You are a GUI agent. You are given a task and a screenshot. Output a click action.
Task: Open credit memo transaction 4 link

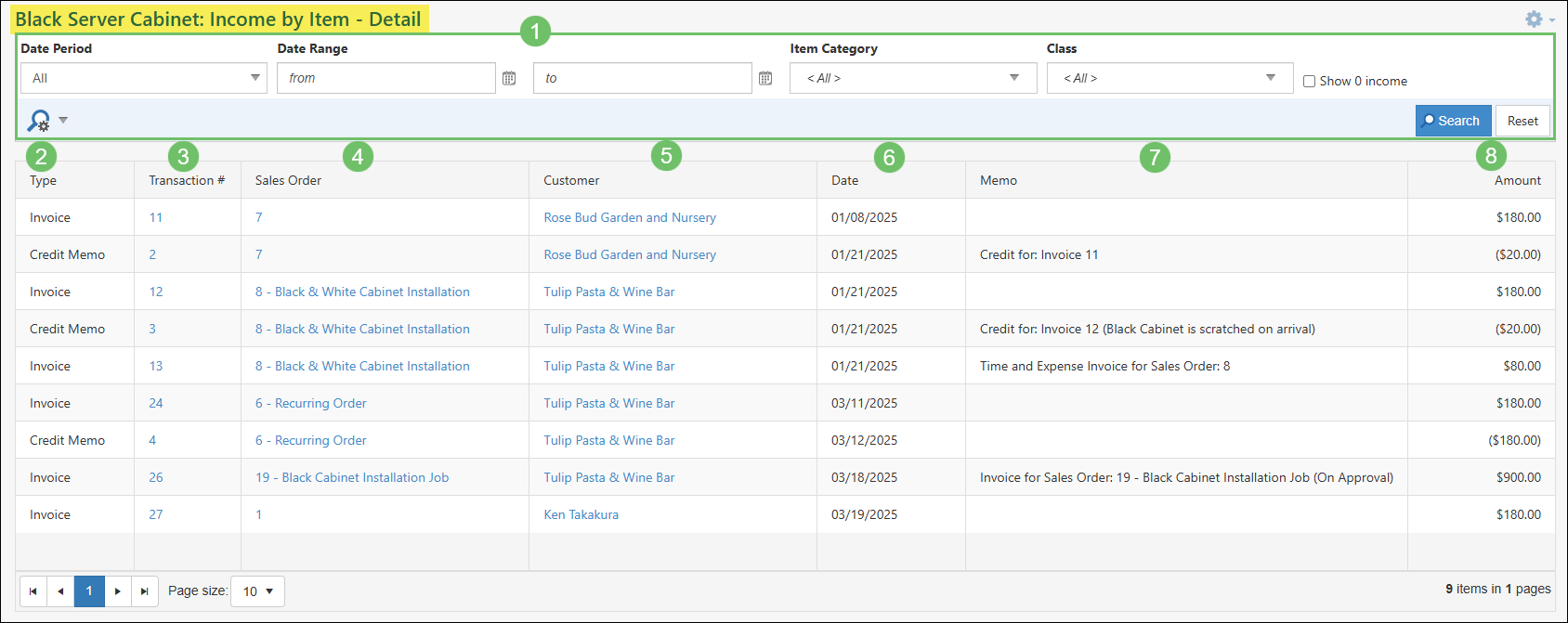[152, 440]
